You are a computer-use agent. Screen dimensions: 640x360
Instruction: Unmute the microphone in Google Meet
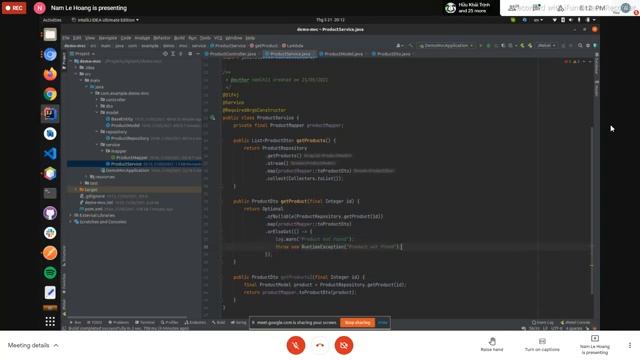pyautogui.click(x=296, y=345)
